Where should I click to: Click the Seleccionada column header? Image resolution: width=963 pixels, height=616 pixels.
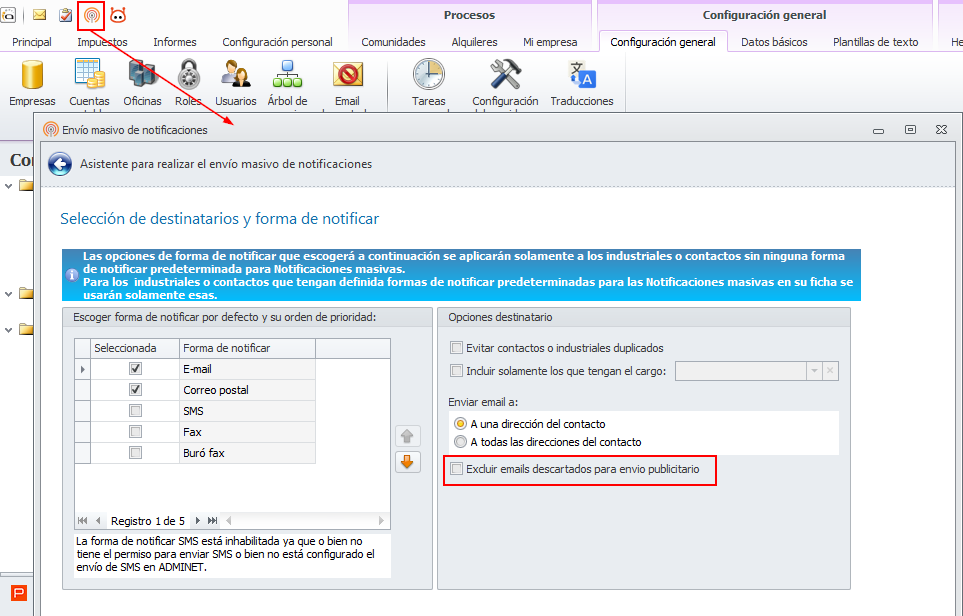tap(135, 348)
